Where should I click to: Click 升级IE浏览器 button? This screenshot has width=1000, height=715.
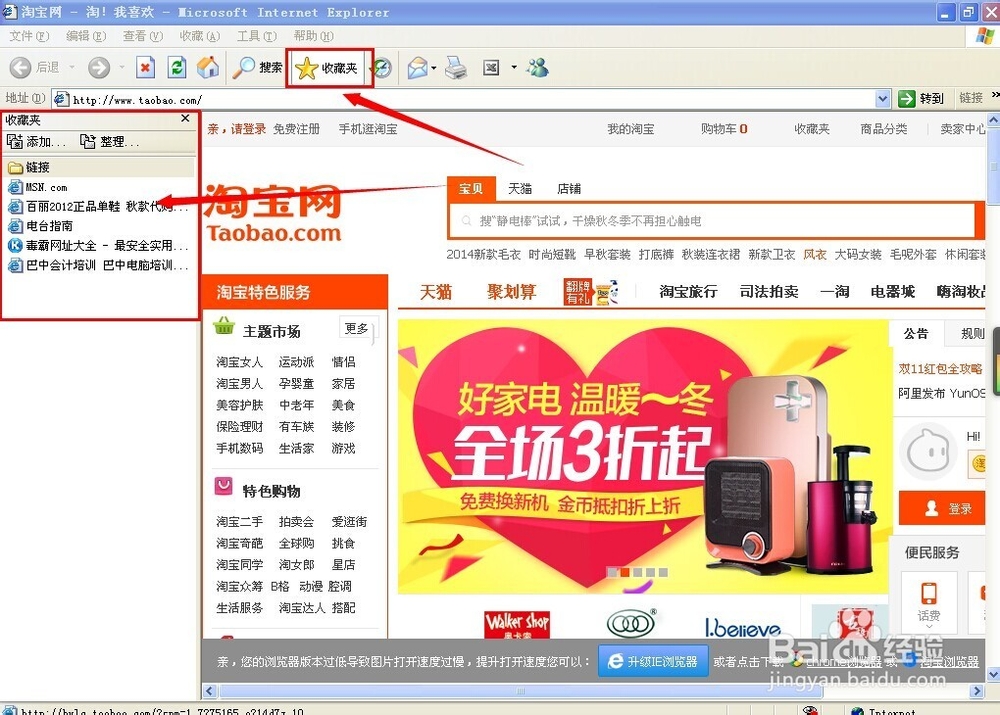pos(653,661)
